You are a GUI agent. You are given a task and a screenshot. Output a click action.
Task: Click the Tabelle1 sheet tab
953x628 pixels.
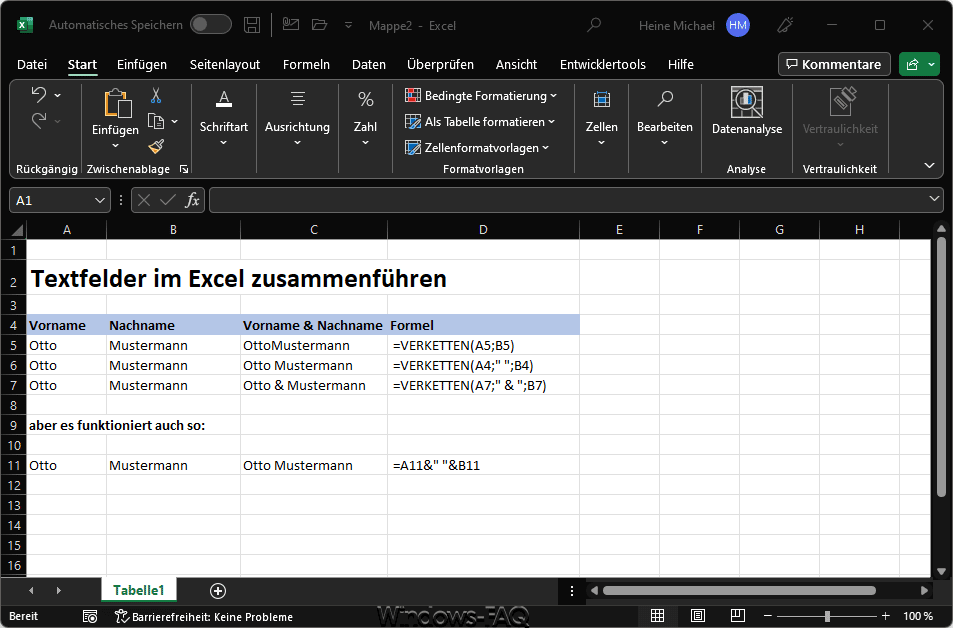139,590
